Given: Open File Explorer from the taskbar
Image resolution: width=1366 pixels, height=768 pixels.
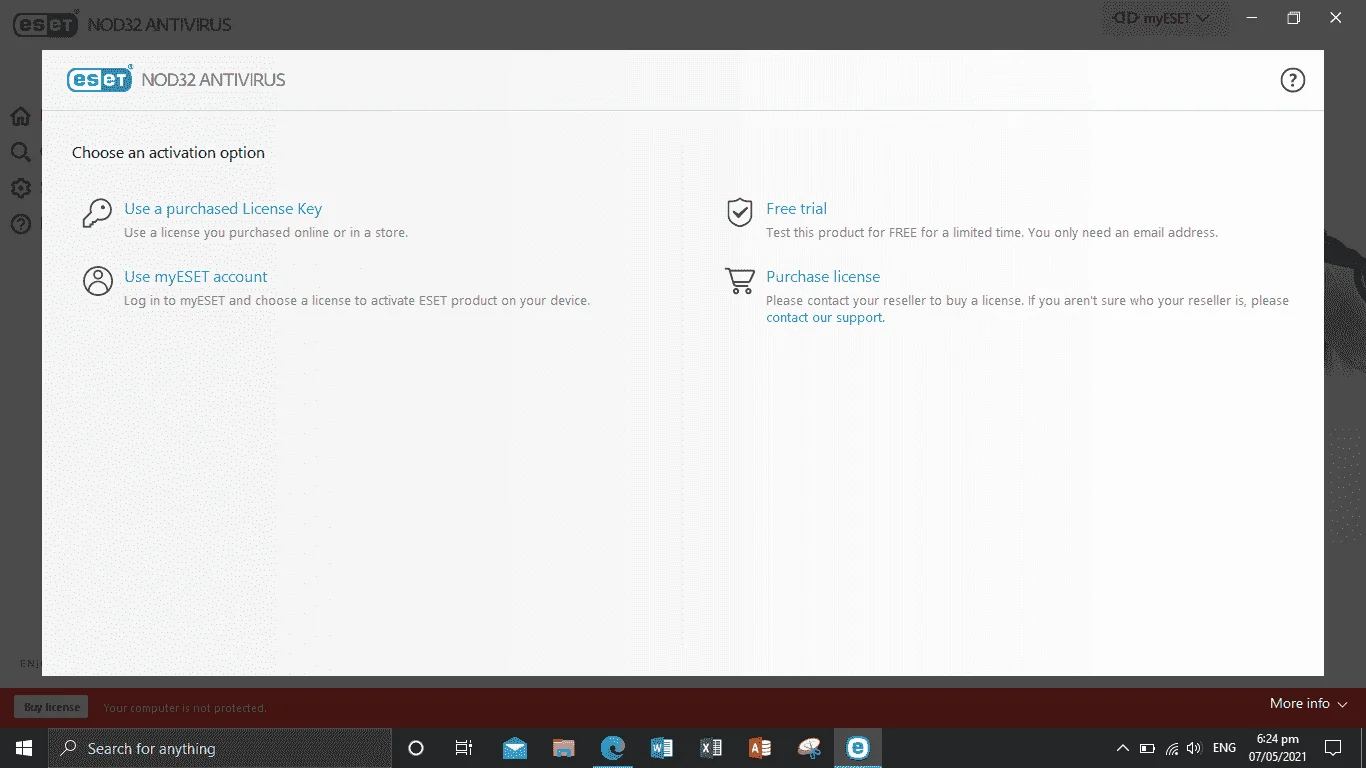Looking at the screenshot, I should coord(564,748).
